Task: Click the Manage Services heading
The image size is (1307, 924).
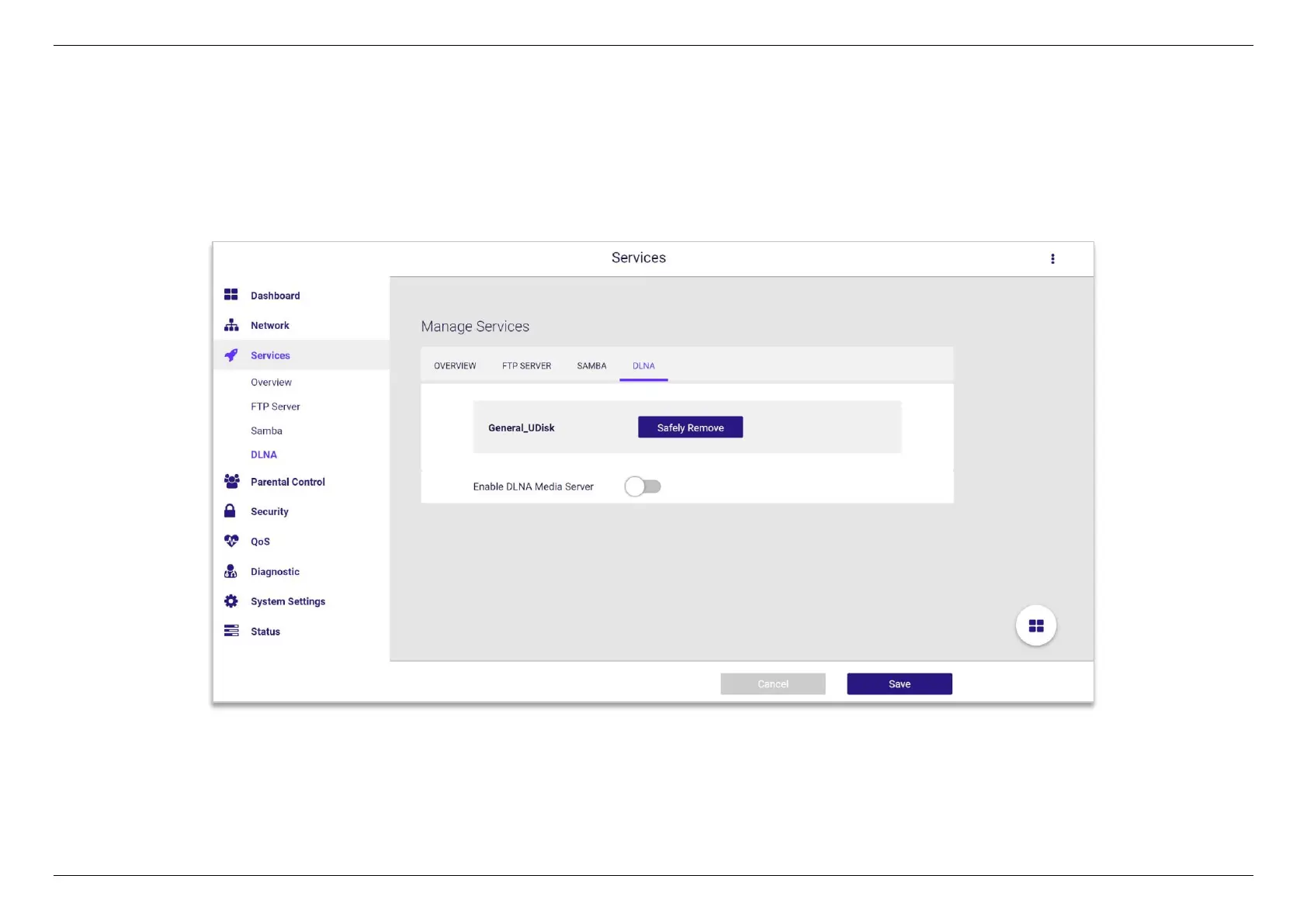Action: click(x=475, y=327)
